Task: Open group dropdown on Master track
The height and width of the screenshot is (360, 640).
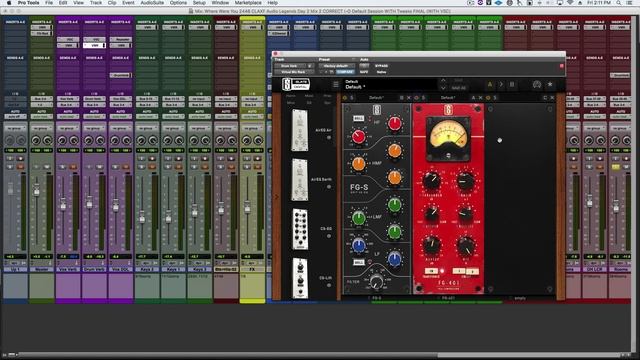Action: pos(42,128)
